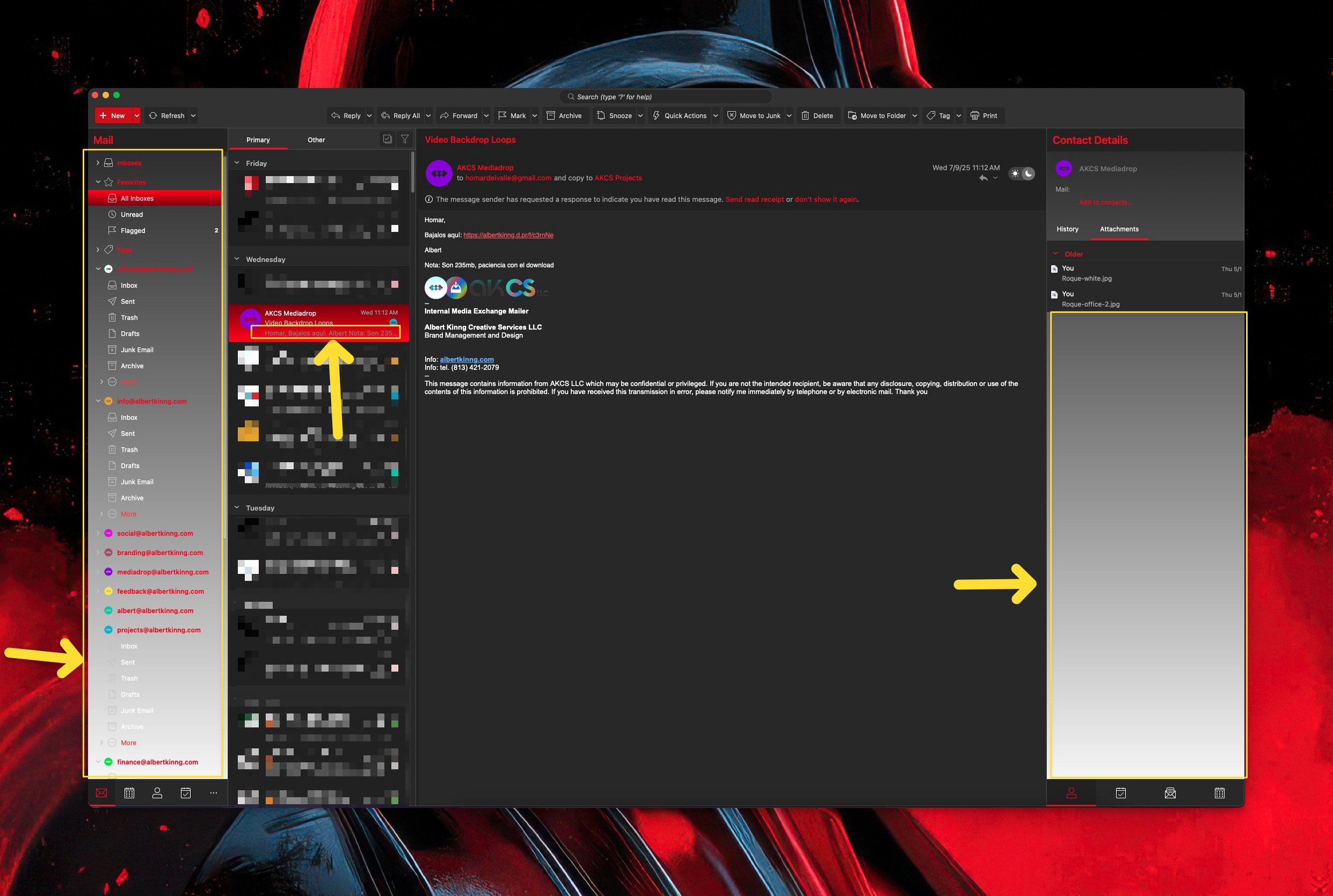Open the Refresh dropdown arrow
This screenshot has height=896, width=1333.
pyautogui.click(x=193, y=115)
